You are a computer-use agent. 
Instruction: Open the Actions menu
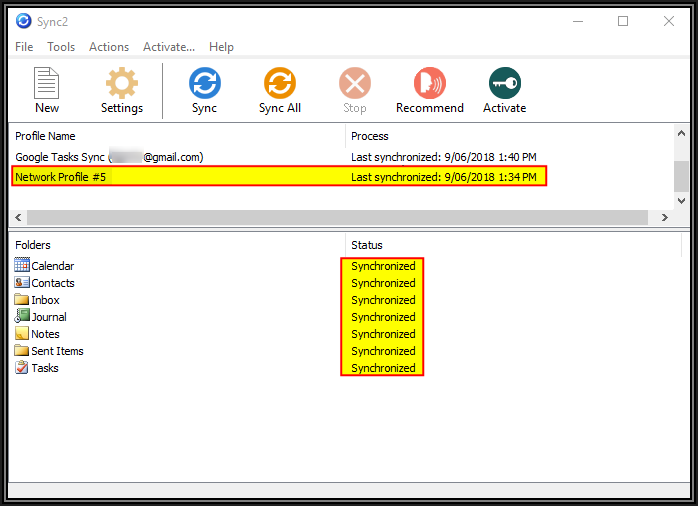coord(109,47)
